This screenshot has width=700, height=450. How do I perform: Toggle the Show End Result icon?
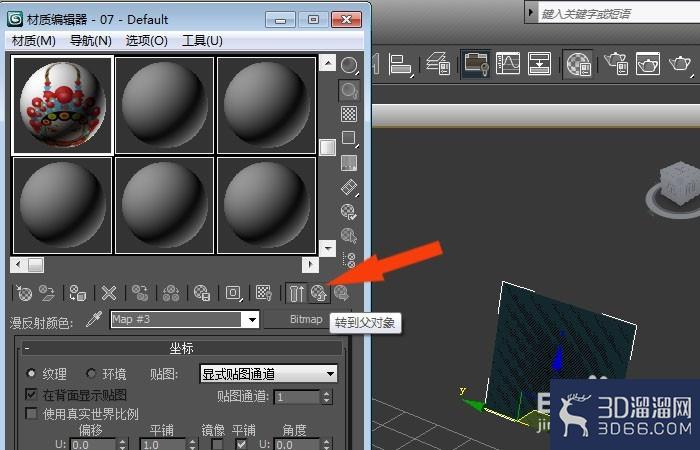pos(296,293)
